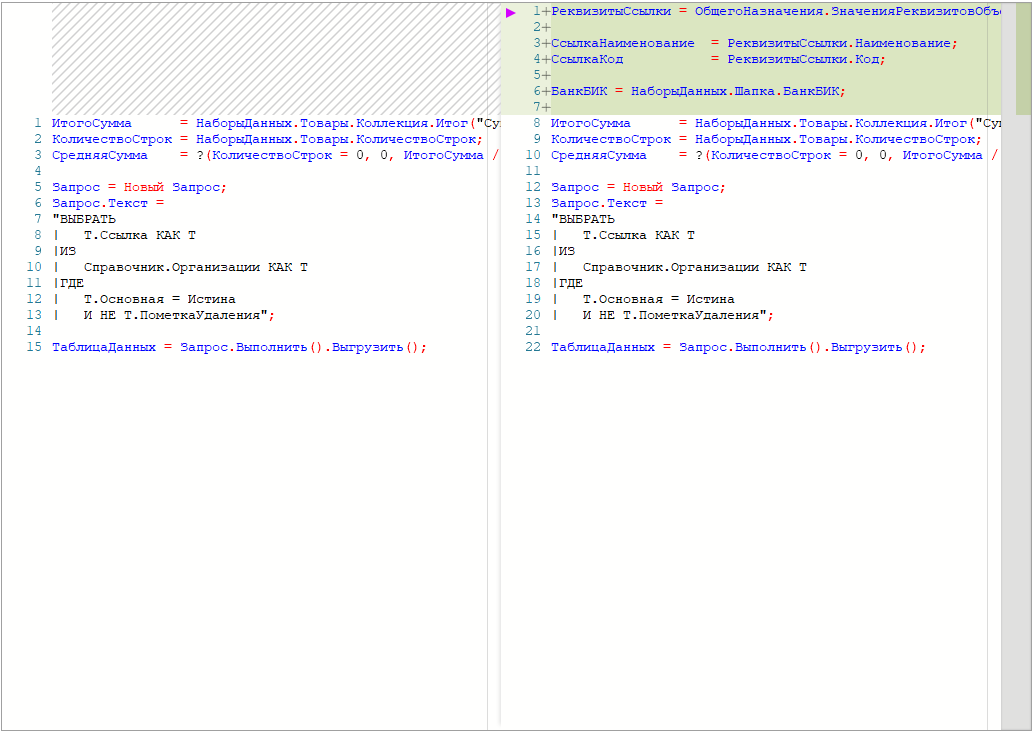Click КоличествоСтрок variable in left pane line 2

[112, 140]
